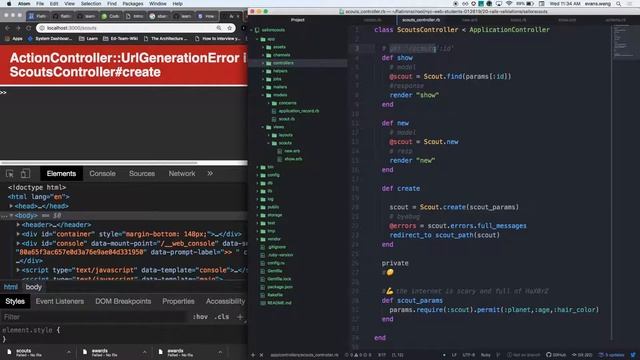Select the inspect element picker in DevTools
Image resolution: width=640 pixels, height=360 pixels.
[x=10, y=173]
